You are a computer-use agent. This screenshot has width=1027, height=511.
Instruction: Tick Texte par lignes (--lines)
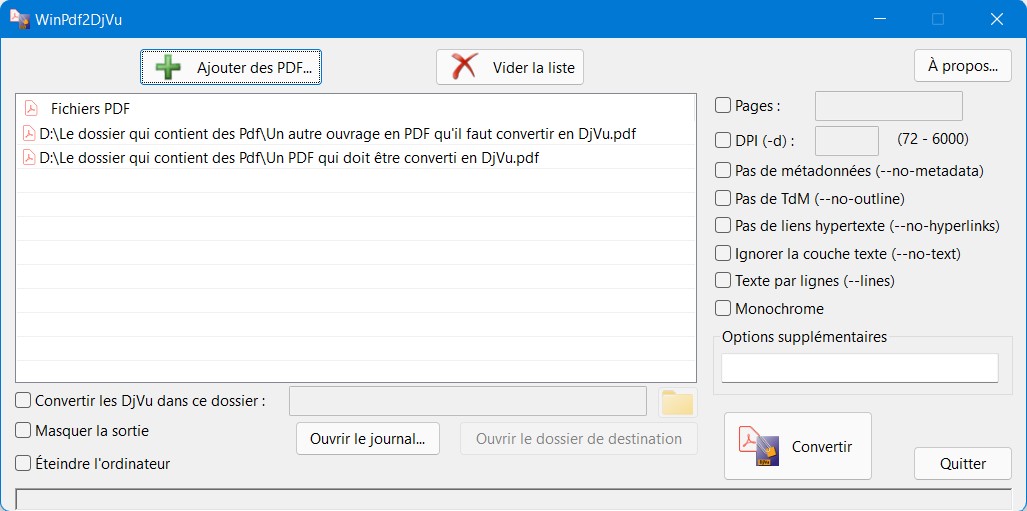[722, 280]
